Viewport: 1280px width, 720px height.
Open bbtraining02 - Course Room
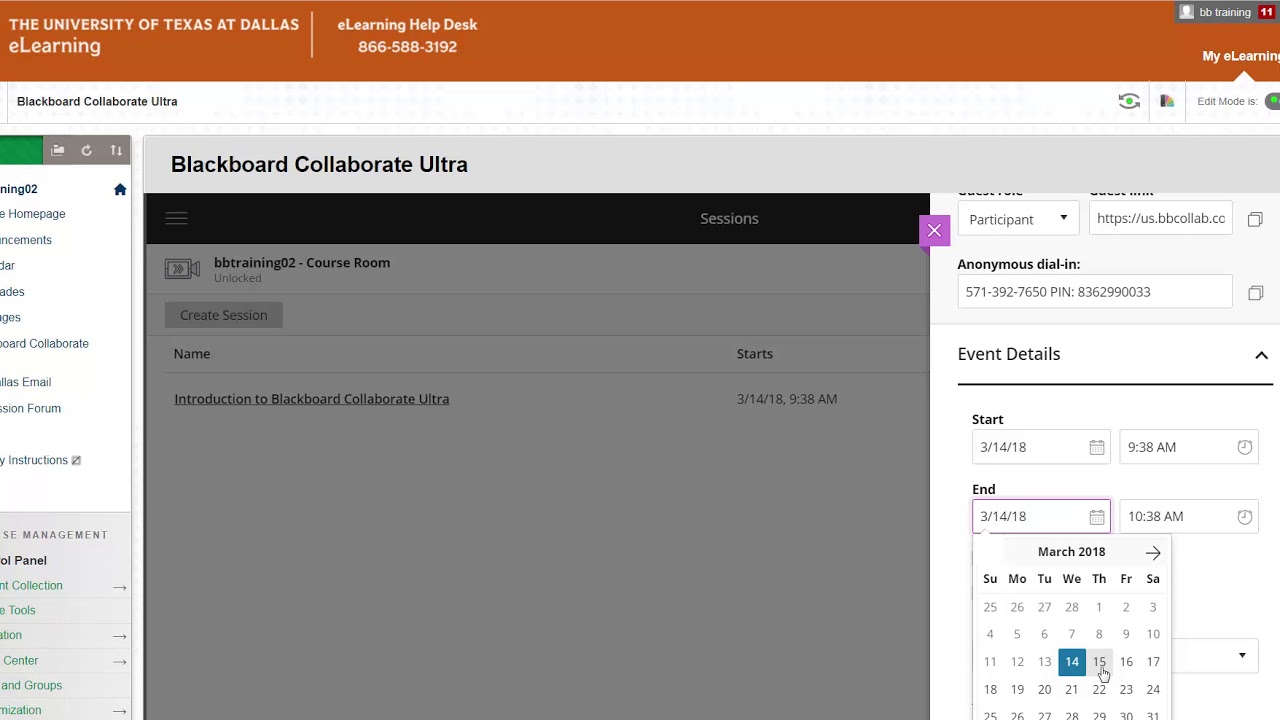[302, 263]
